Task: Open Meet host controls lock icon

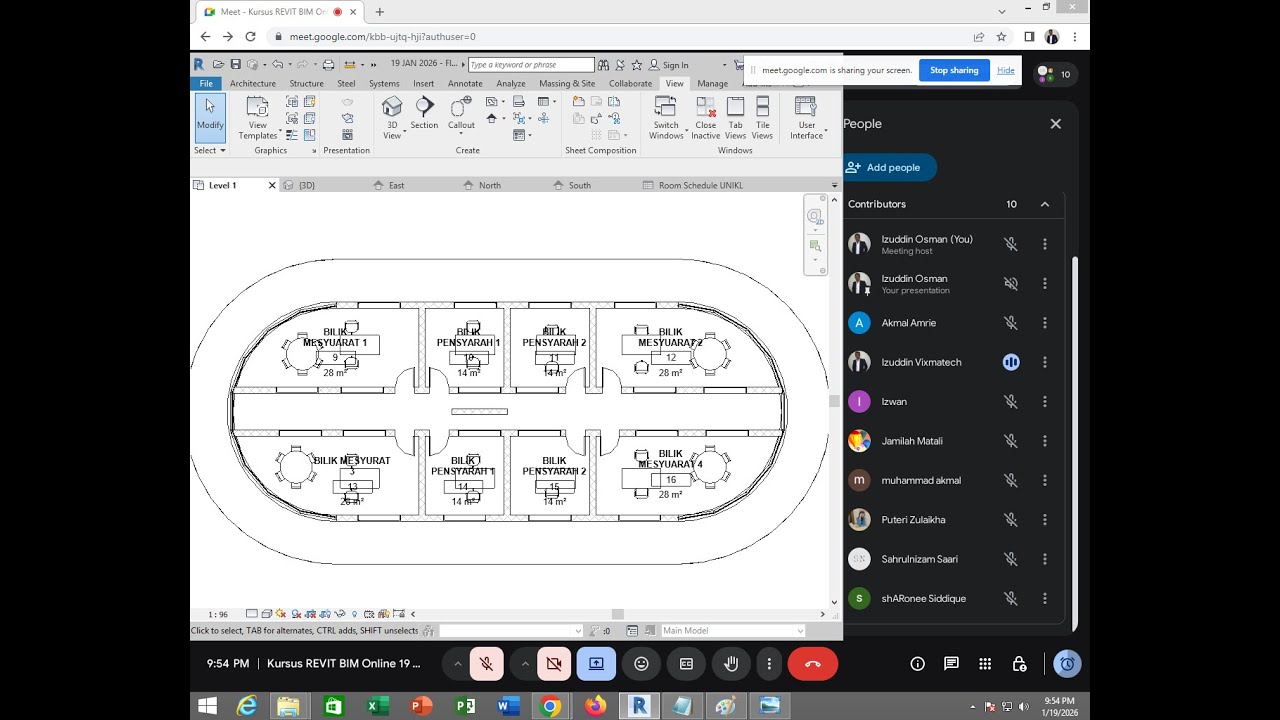Action: coord(1019,663)
